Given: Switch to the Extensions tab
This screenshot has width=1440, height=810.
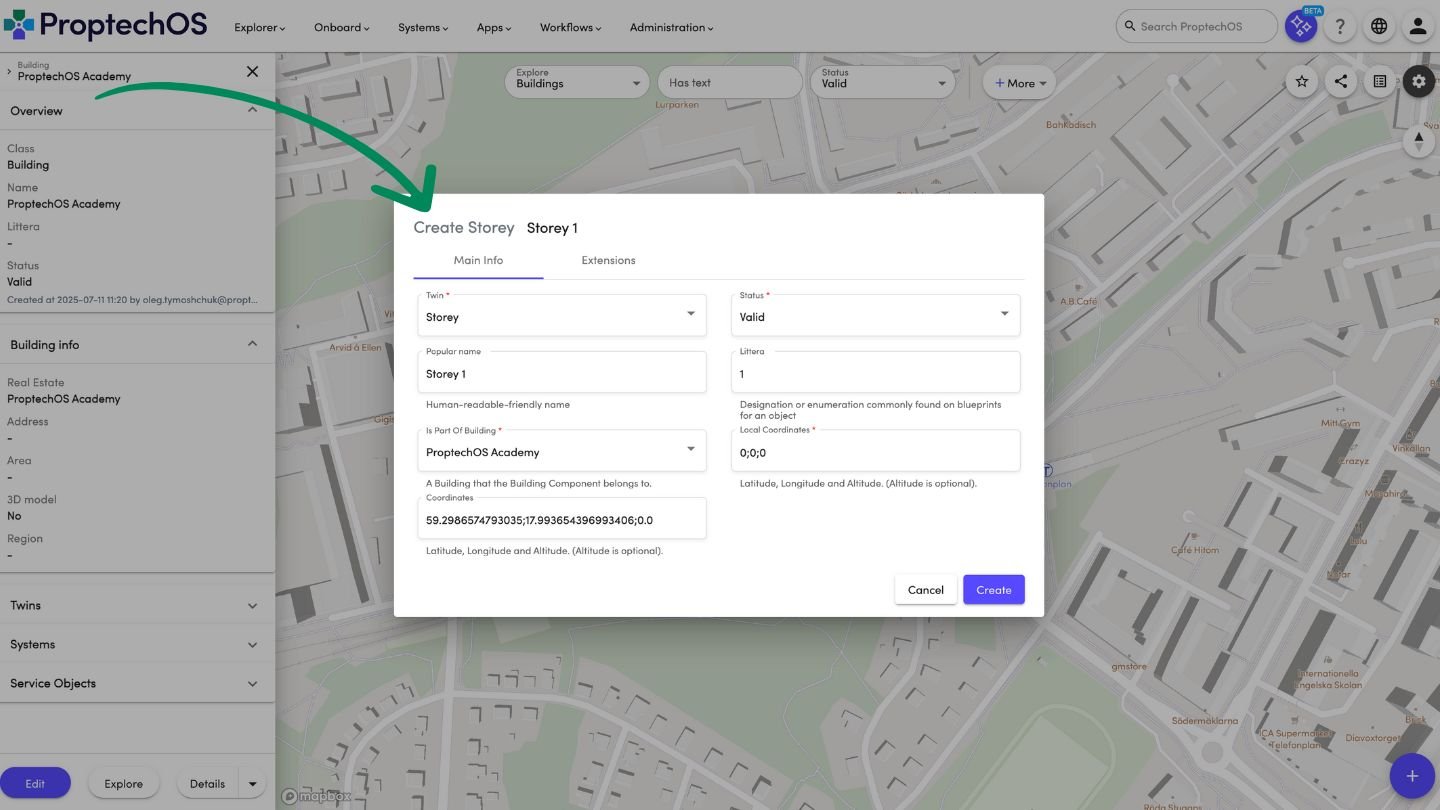Looking at the screenshot, I should tap(608, 260).
